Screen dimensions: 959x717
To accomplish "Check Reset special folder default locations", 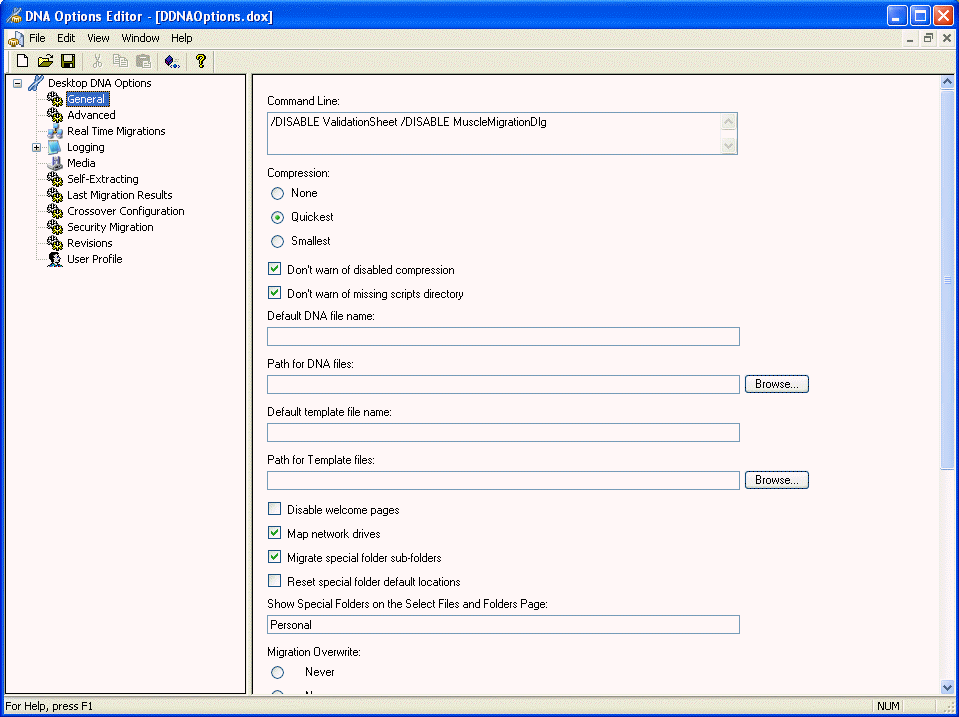I will [275, 581].
